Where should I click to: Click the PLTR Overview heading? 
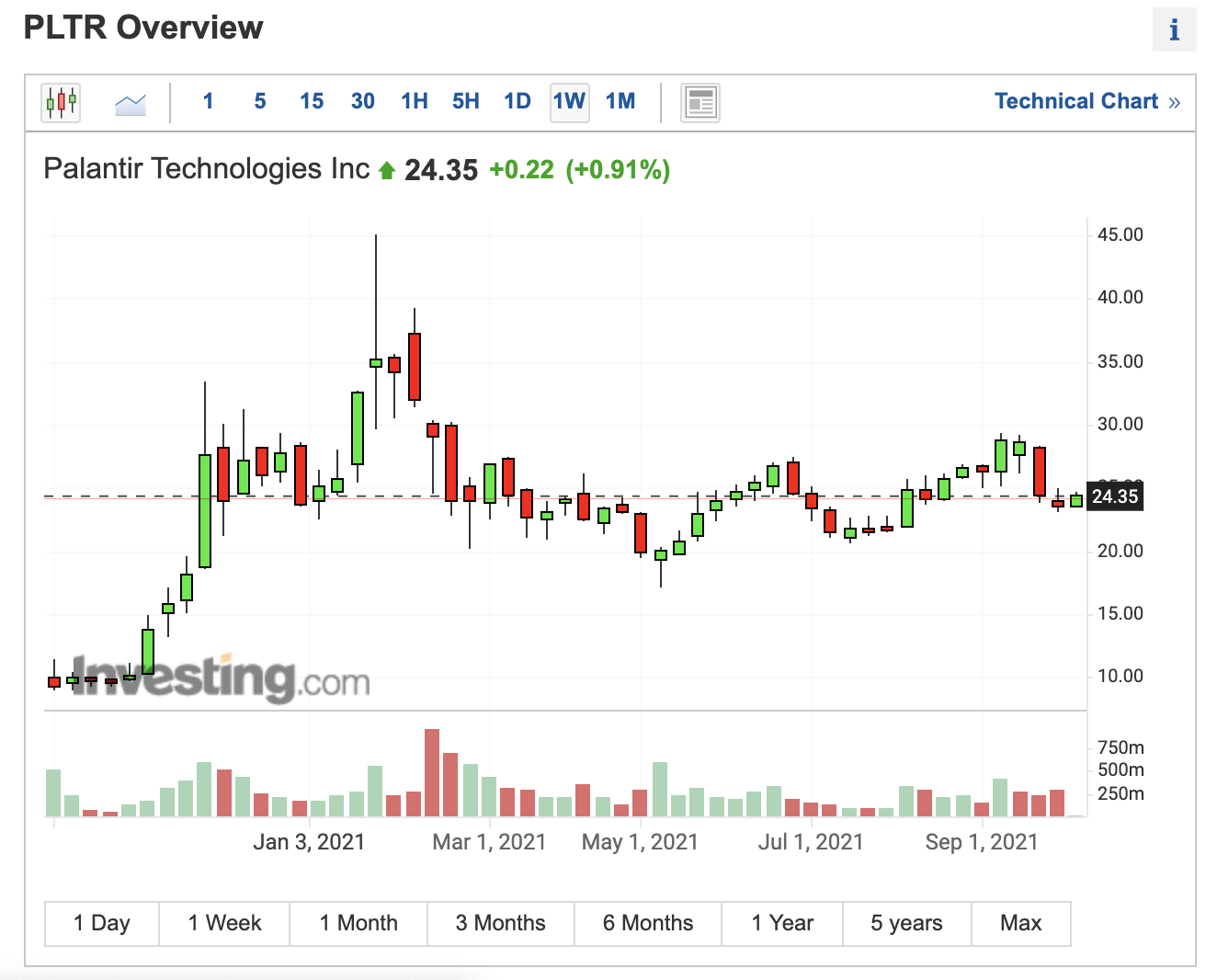tap(143, 28)
